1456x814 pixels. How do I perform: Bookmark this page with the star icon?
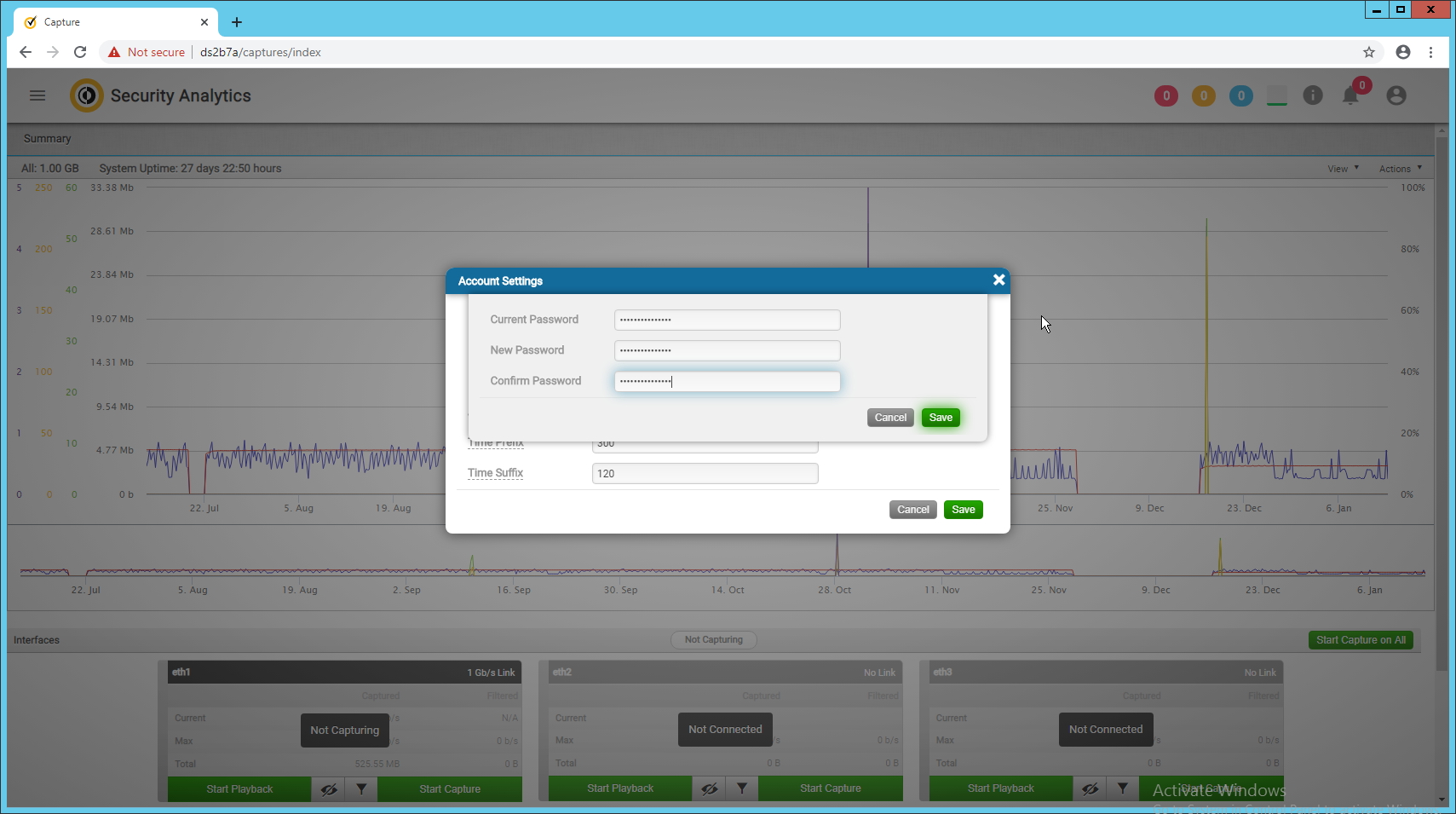(x=1369, y=52)
